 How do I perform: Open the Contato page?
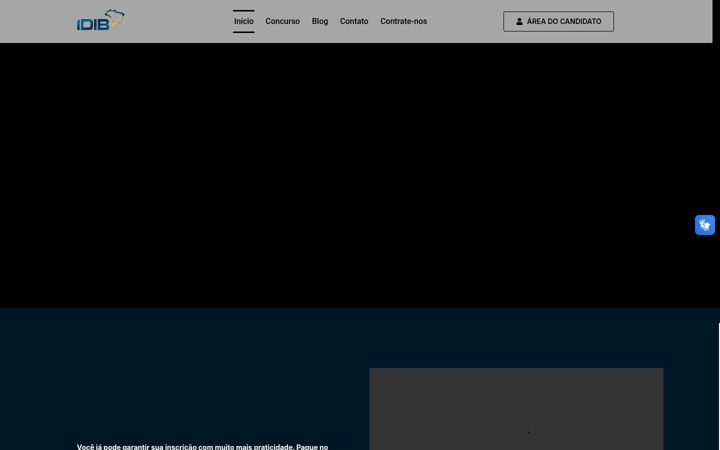pos(354,21)
